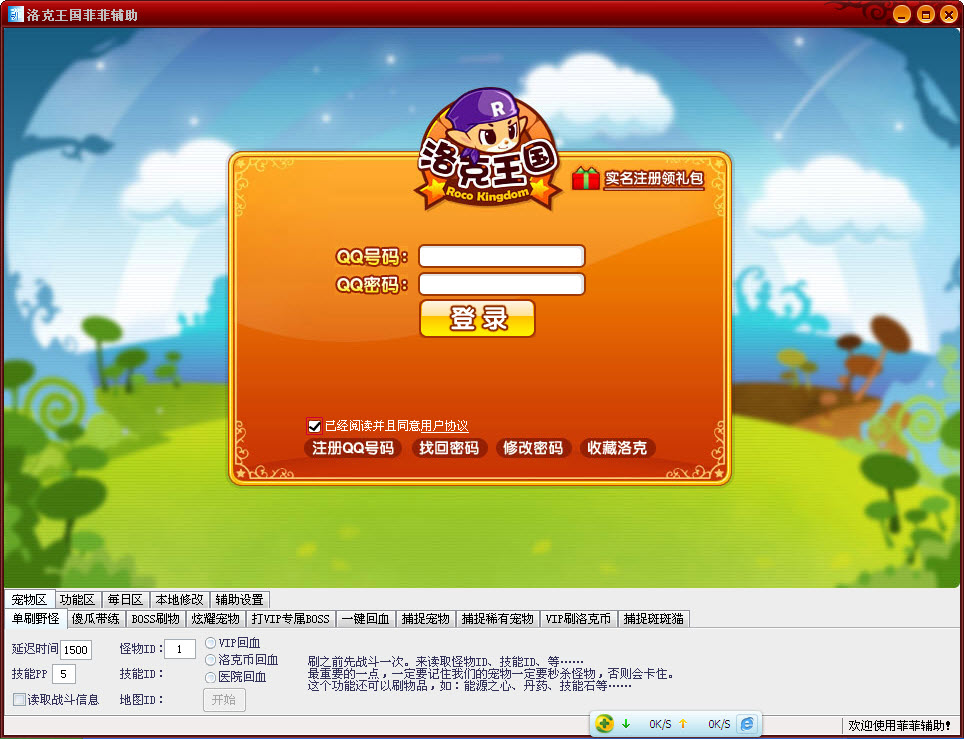The width and height of the screenshot is (964, 739).
Task: Click the IE browser icon in speed widget
Action: click(747, 724)
